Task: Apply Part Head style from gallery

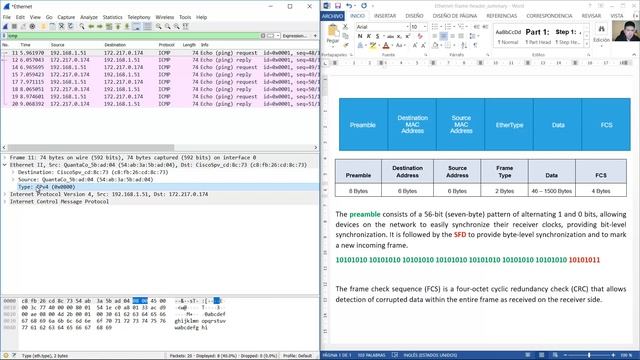Action: 538,37
